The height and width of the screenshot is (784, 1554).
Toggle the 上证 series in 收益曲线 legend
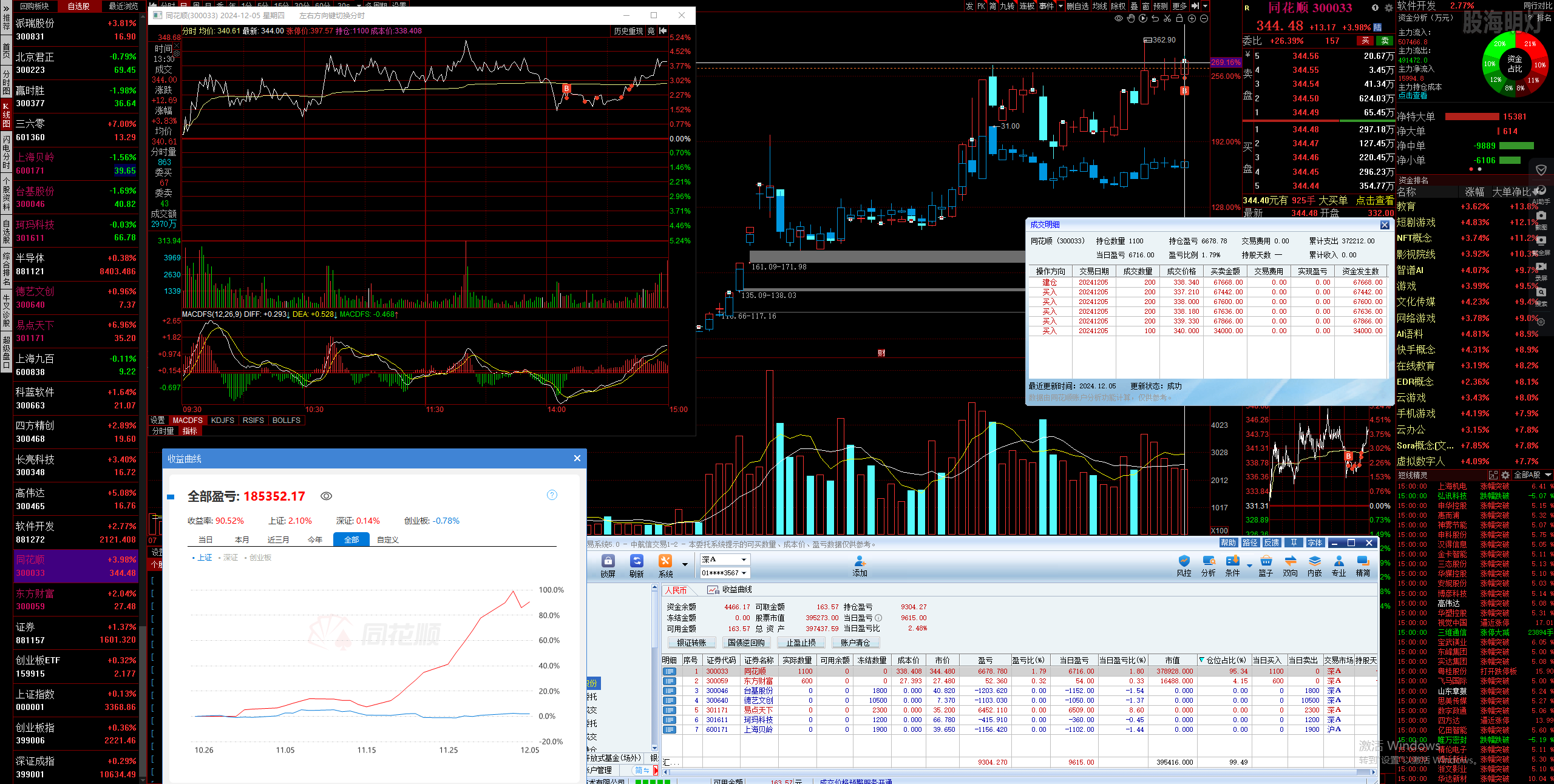202,558
